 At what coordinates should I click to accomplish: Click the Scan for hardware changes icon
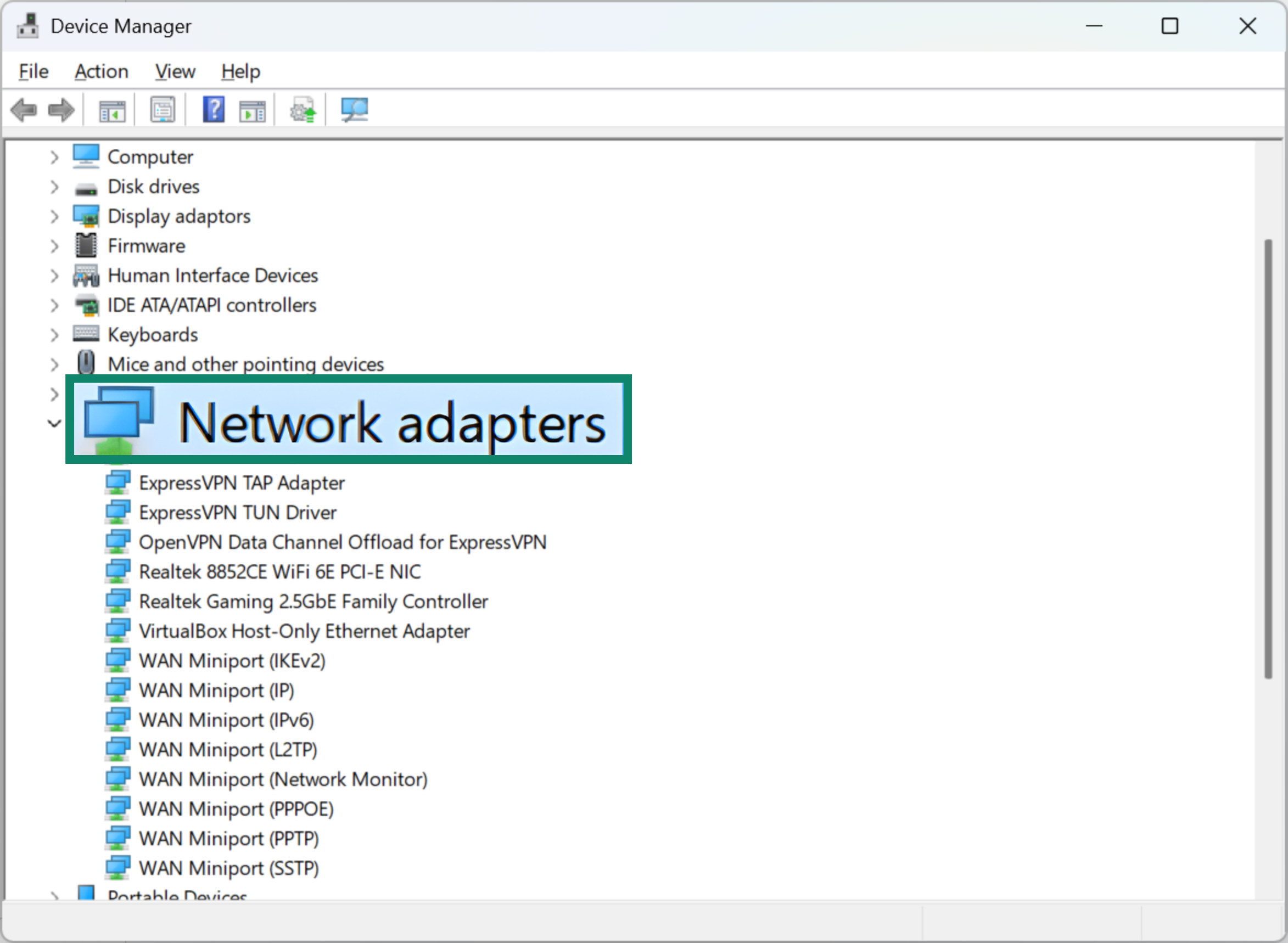(354, 109)
